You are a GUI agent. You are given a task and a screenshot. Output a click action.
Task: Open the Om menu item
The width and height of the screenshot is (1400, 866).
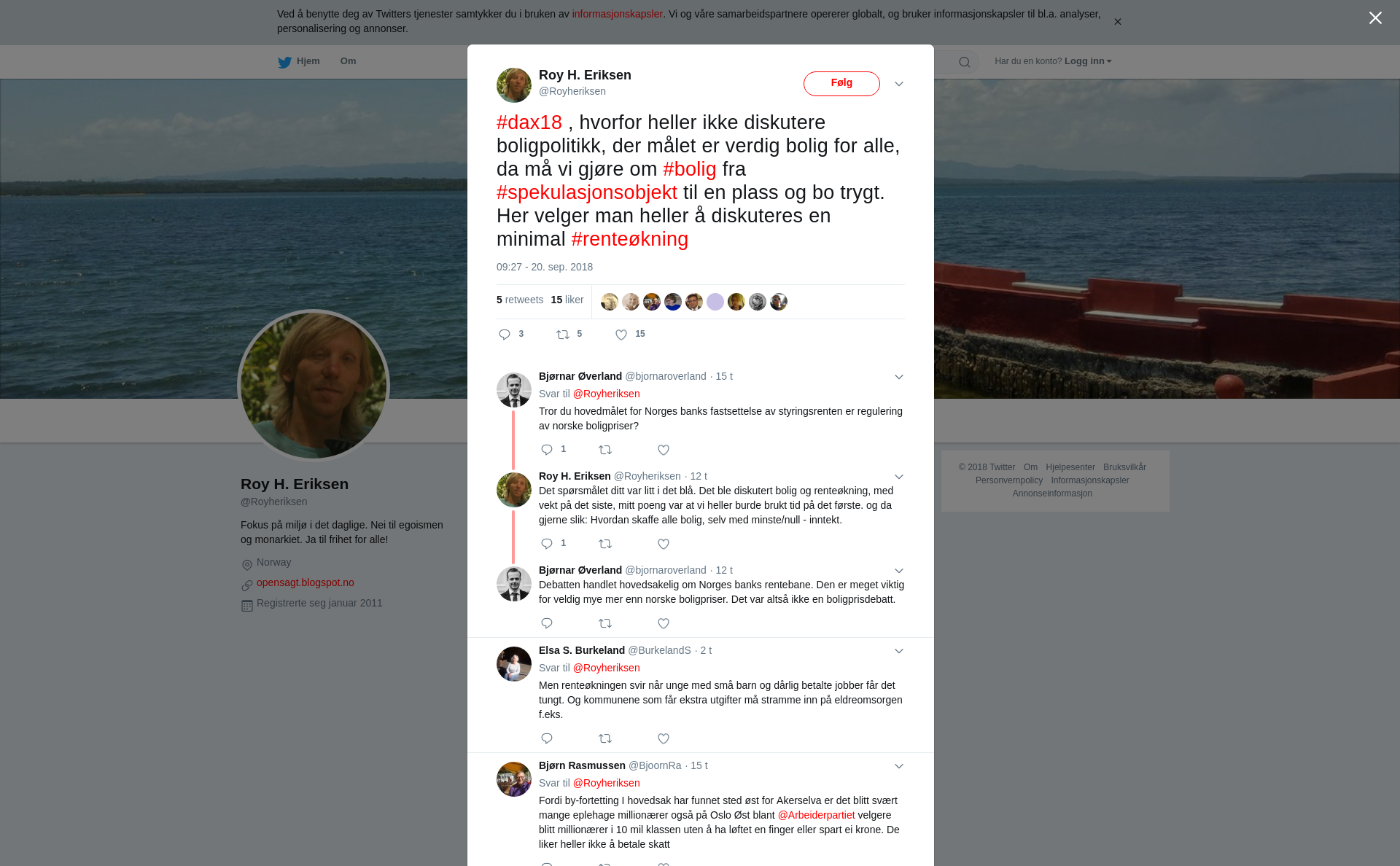tap(348, 61)
